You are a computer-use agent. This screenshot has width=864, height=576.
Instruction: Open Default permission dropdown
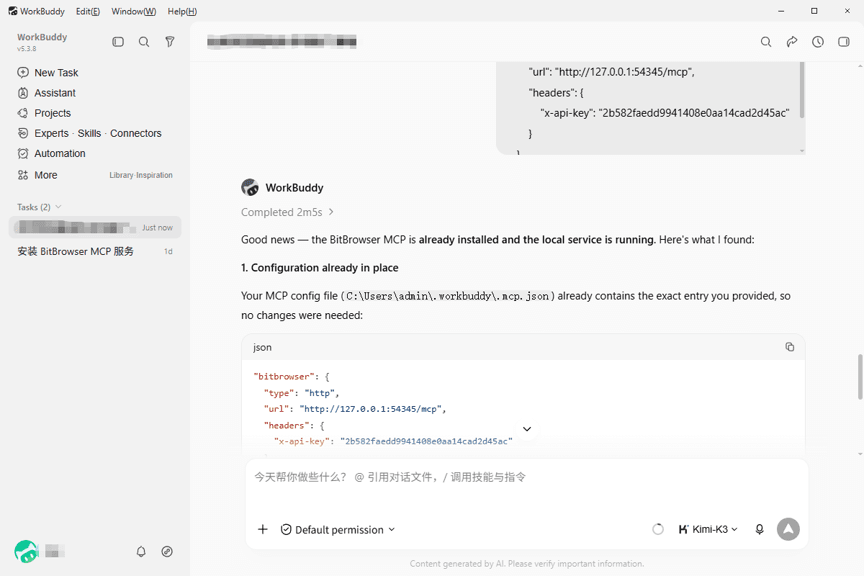tap(338, 530)
